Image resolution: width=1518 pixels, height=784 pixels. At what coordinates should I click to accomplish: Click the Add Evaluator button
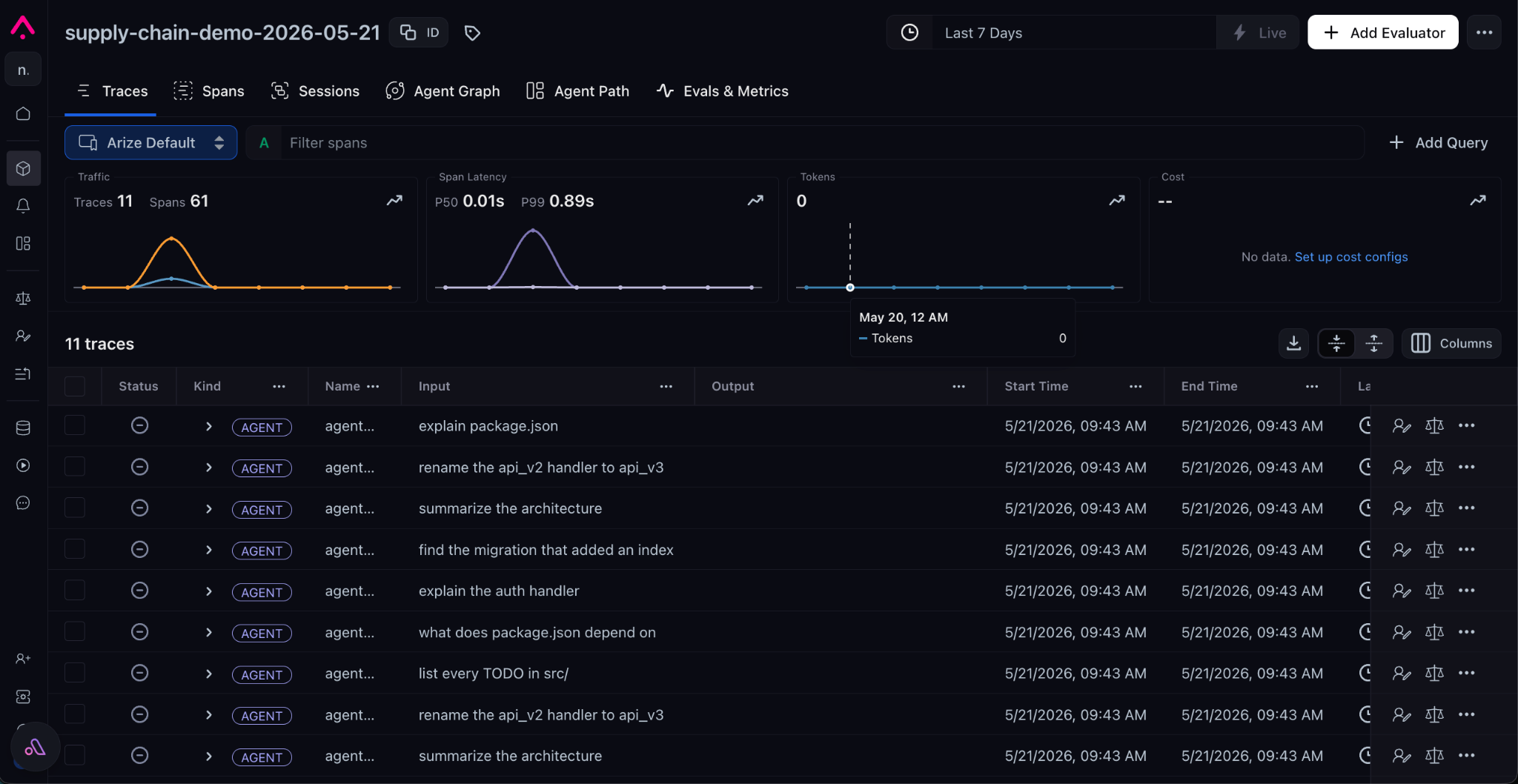click(1383, 33)
